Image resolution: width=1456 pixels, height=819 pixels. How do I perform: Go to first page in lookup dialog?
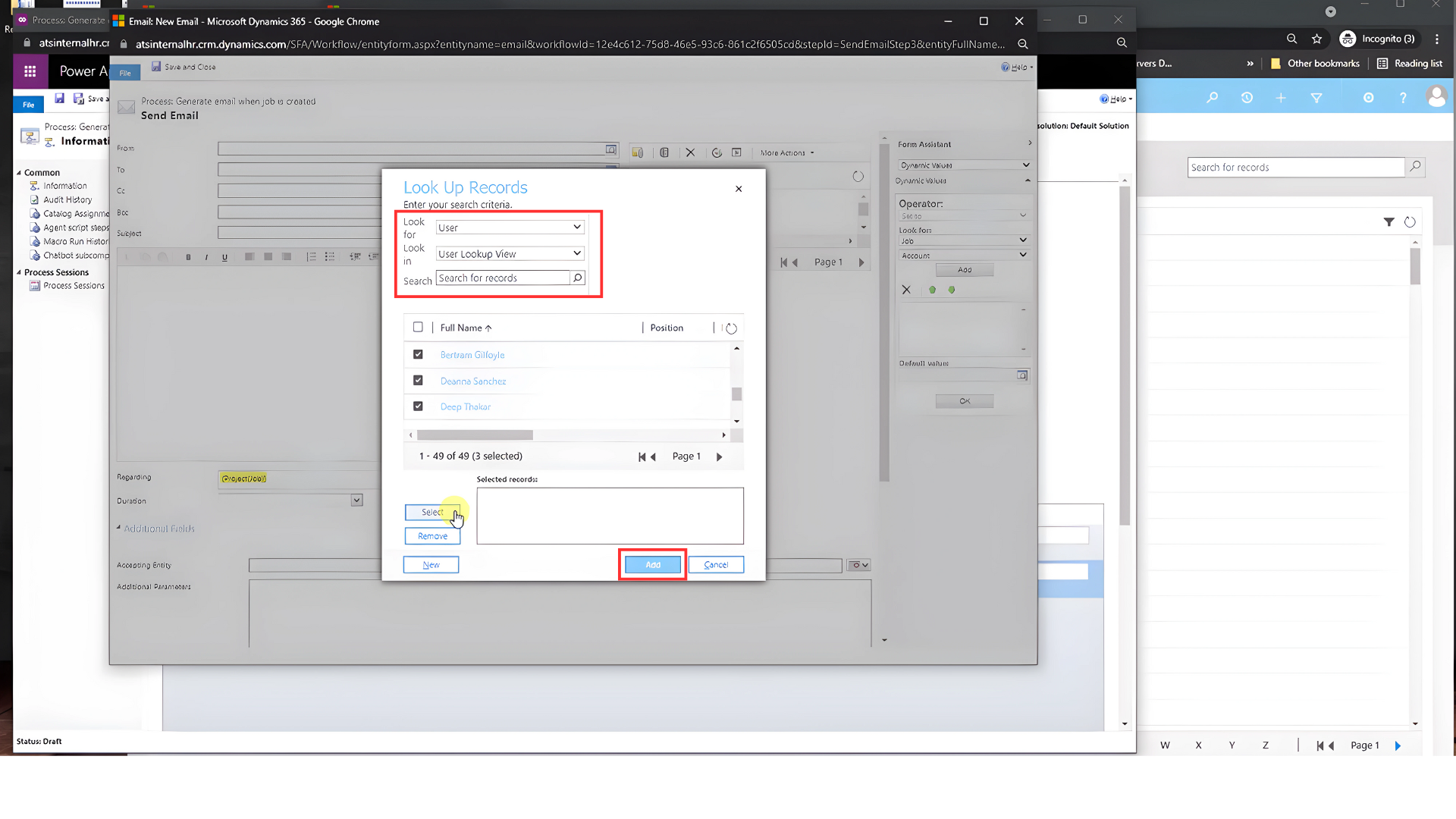(642, 457)
